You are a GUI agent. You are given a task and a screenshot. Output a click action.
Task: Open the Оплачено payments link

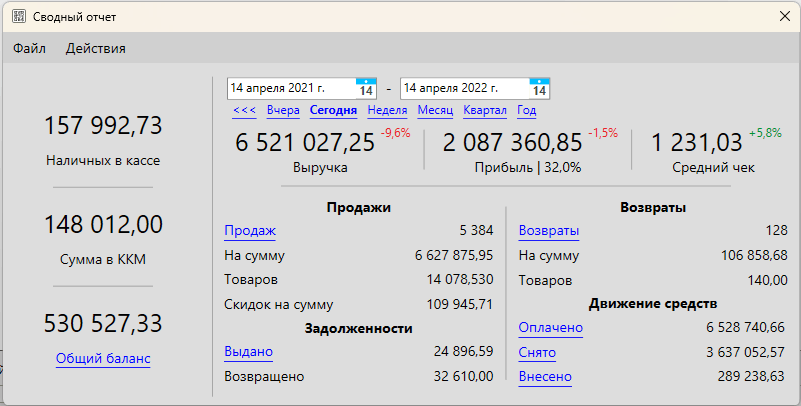point(550,327)
